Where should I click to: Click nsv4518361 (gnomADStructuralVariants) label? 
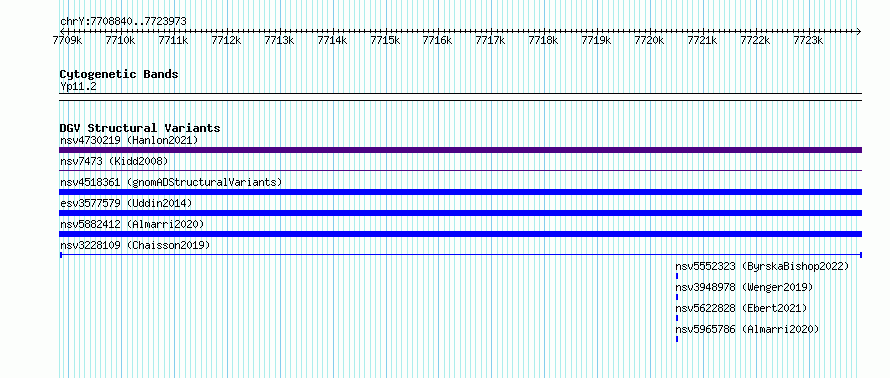171,182
